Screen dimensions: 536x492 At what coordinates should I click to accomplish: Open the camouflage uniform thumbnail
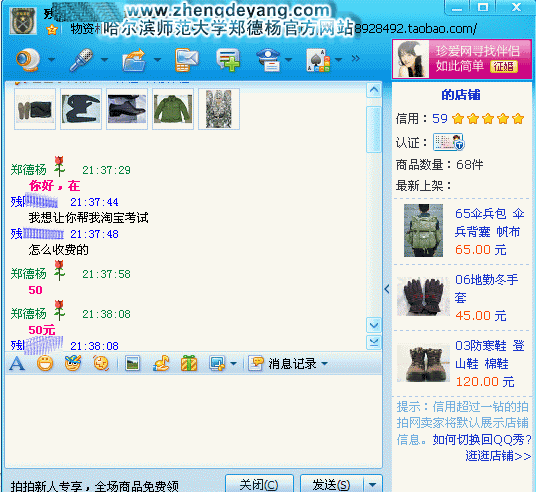219,109
